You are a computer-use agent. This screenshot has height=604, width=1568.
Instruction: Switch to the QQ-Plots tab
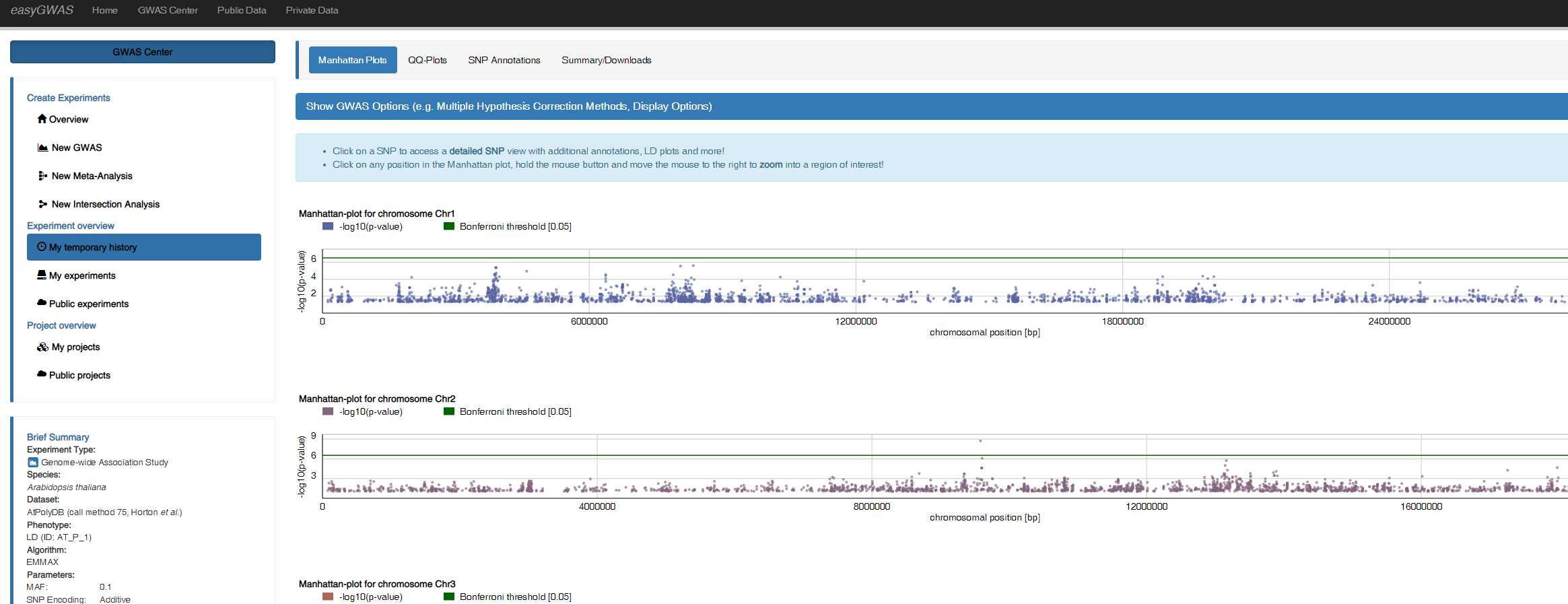click(x=427, y=60)
